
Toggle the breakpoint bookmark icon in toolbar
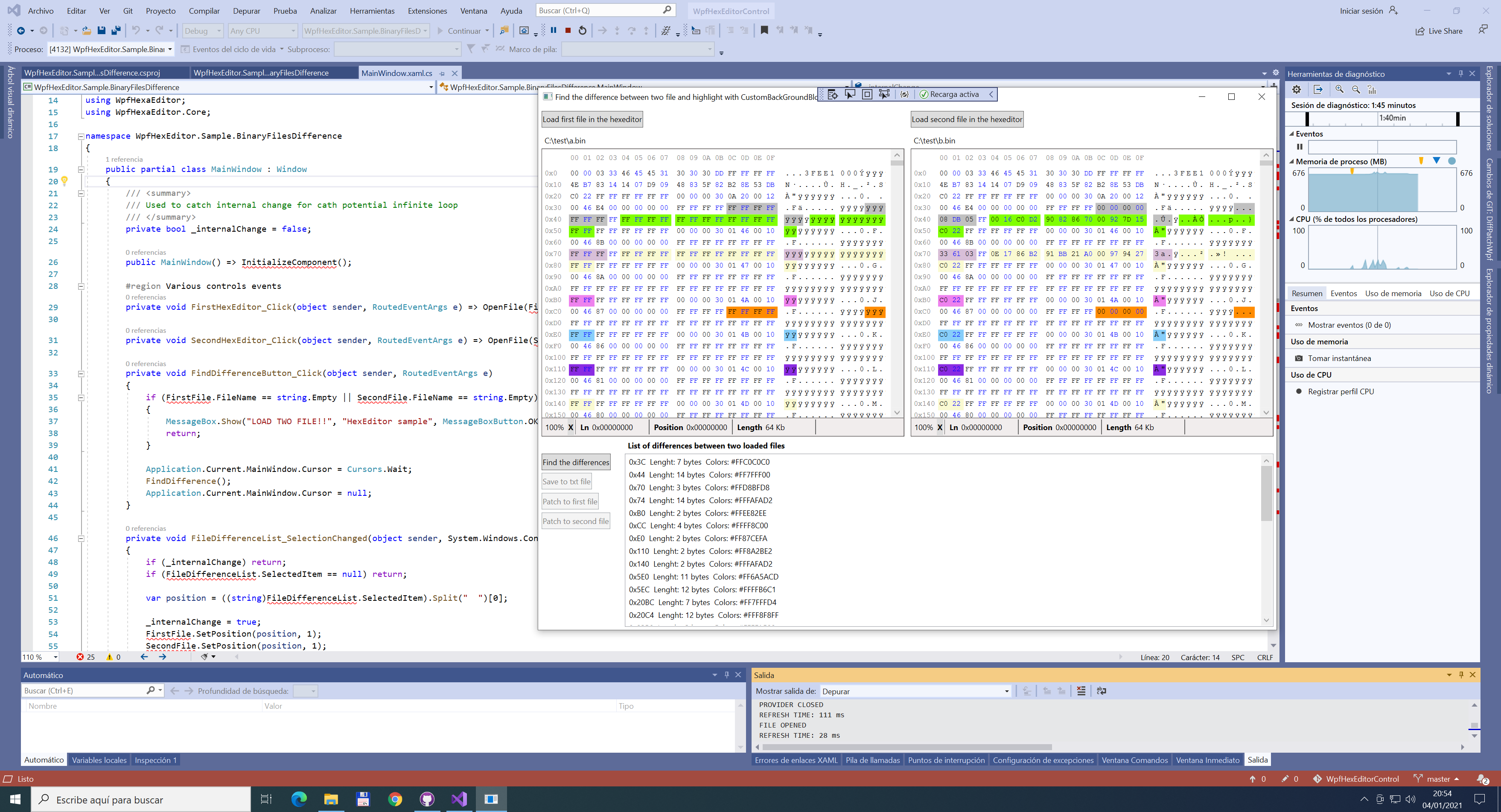tap(764, 30)
